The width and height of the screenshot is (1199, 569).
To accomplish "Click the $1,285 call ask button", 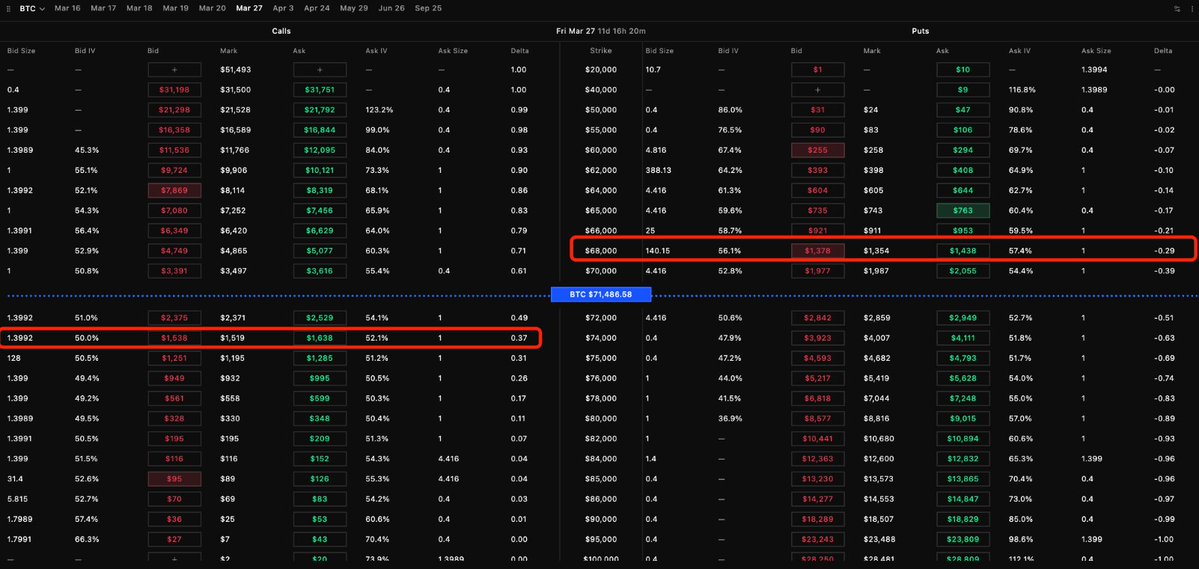I will 320,358.
